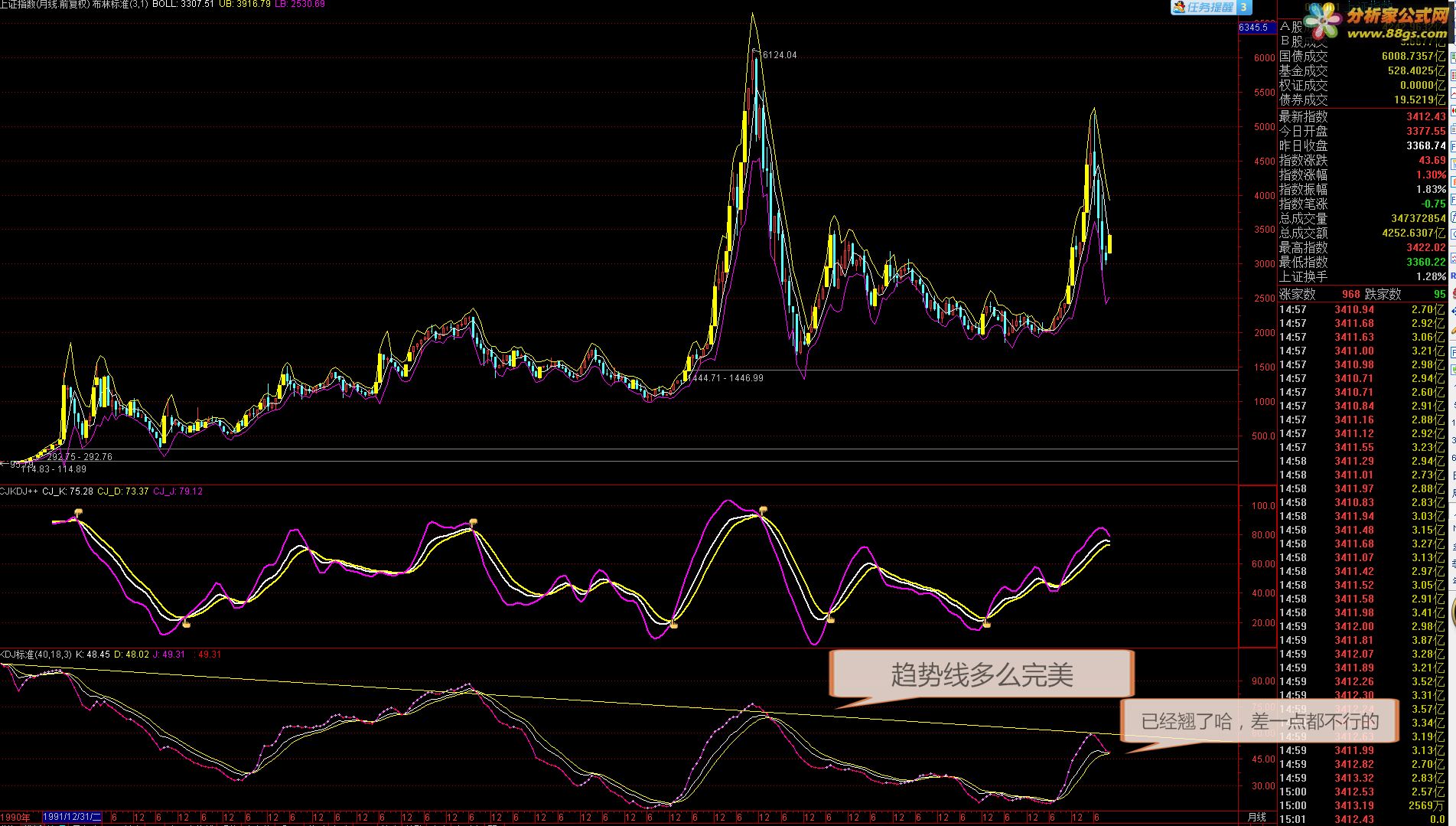The width and height of the screenshot is (1456, 826).
Task: Click the 1990年 label on time axis
Action: click(16, 818)
